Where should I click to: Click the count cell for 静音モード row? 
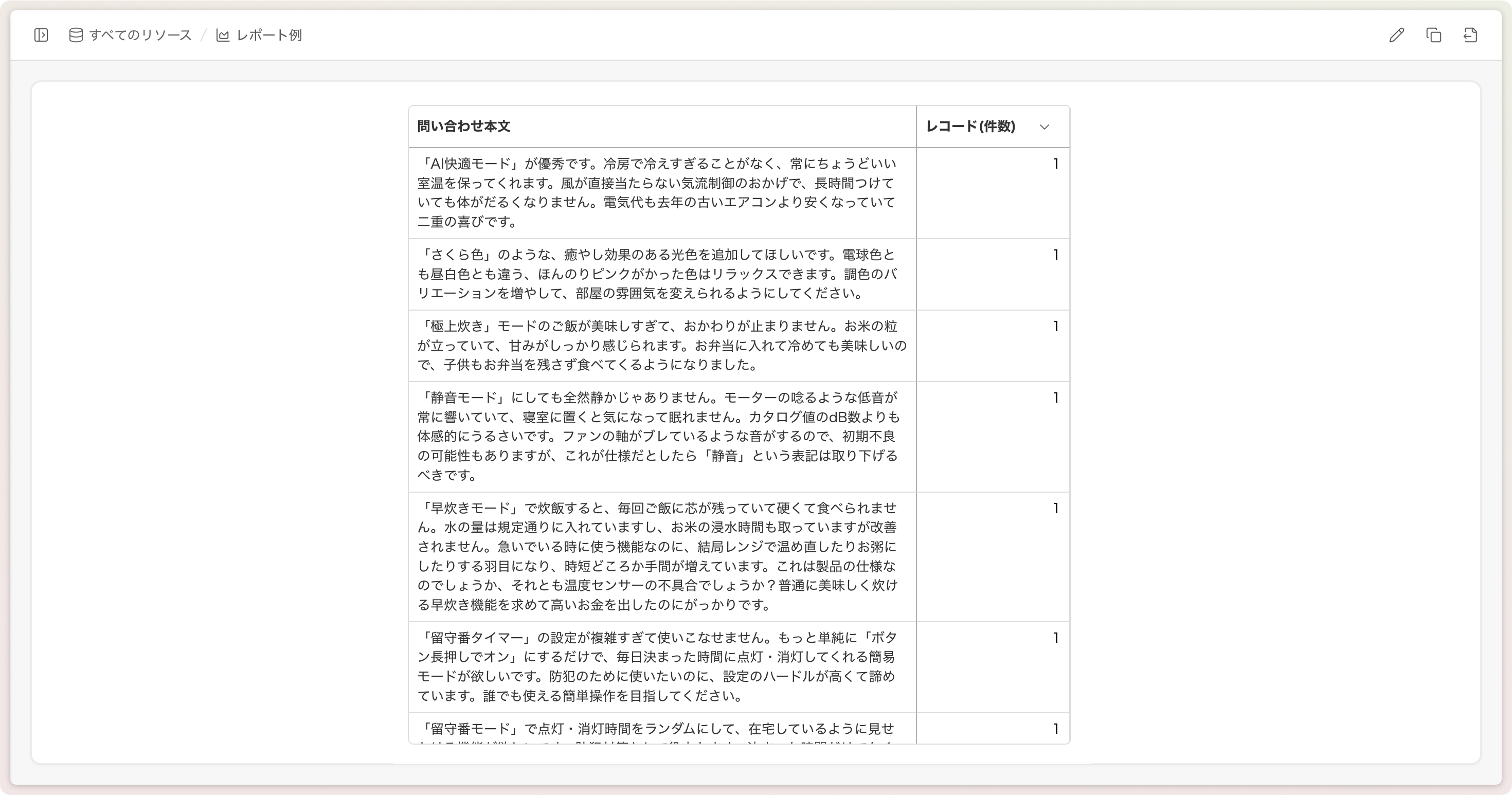point(993,437)
